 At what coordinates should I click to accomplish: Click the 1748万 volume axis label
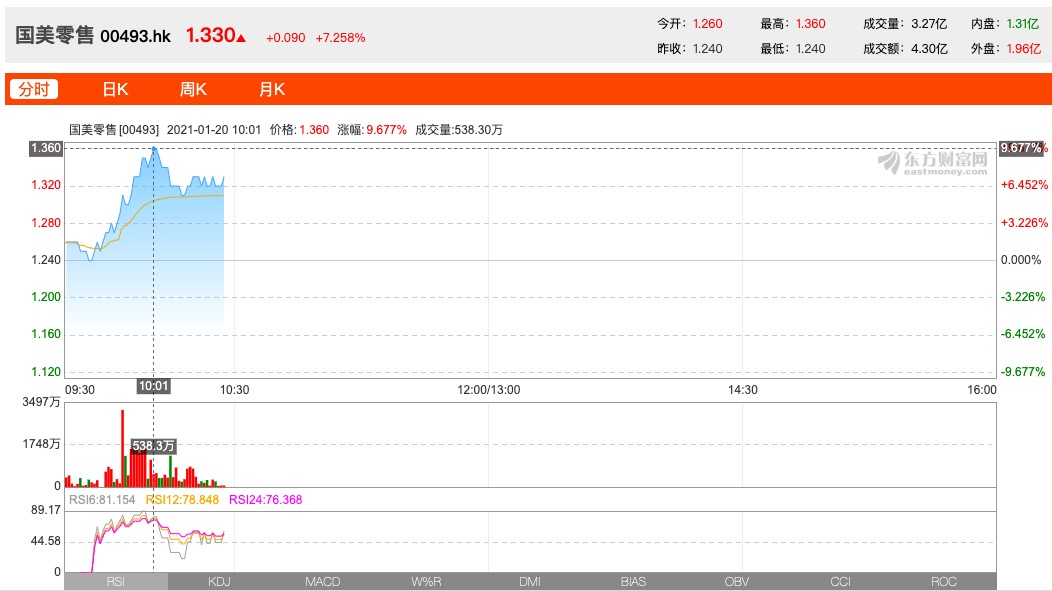coord(41,444)
